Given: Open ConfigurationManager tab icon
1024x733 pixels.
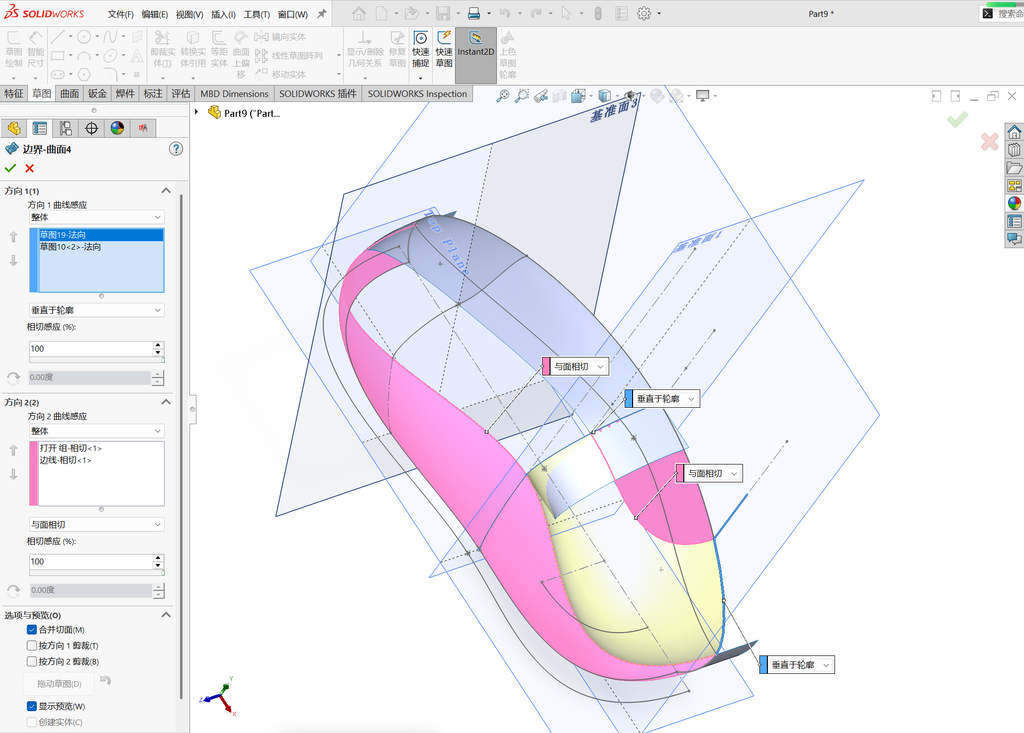Looking at the screenshot, I should [x=65, y=128].
